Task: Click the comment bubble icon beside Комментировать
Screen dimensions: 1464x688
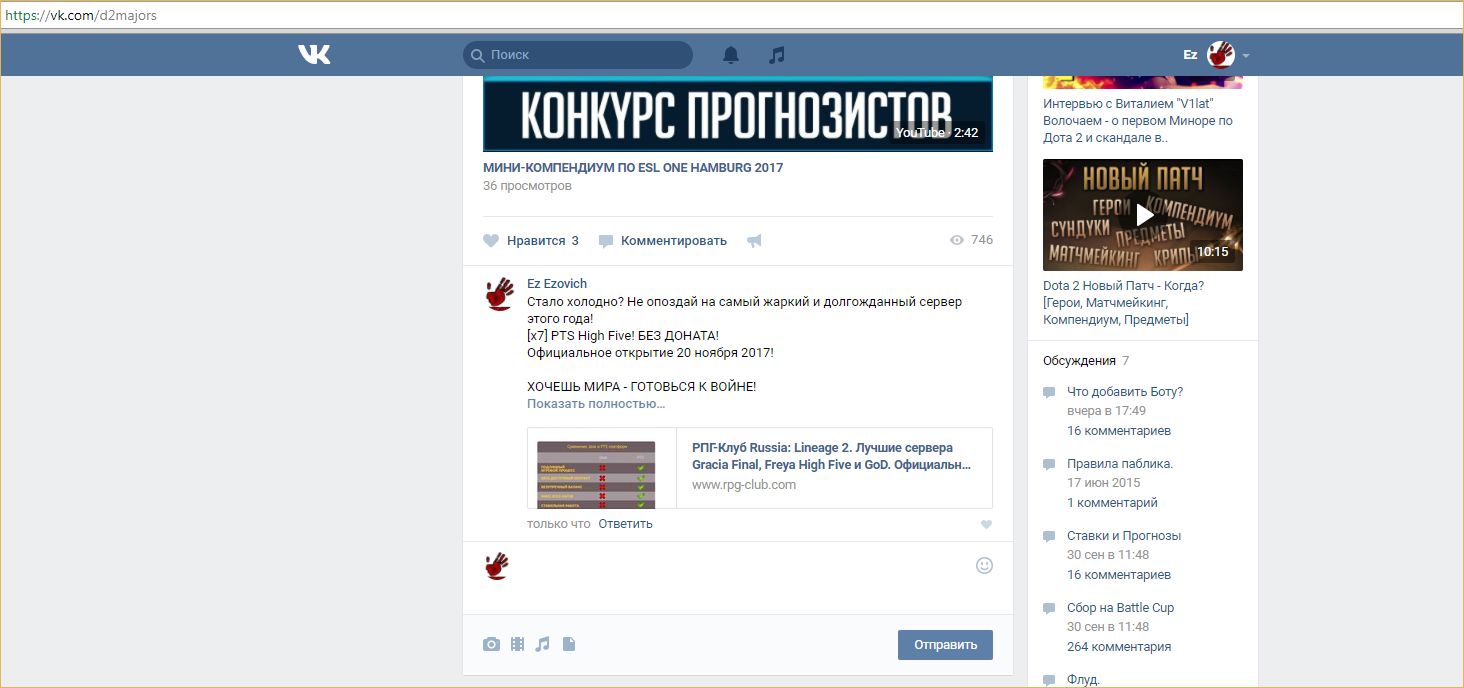Action: [x=606, y=241]
